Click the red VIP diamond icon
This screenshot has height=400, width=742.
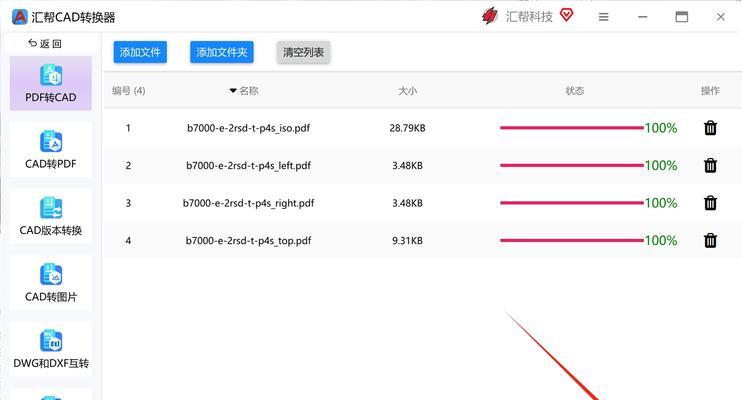(566, 15)
